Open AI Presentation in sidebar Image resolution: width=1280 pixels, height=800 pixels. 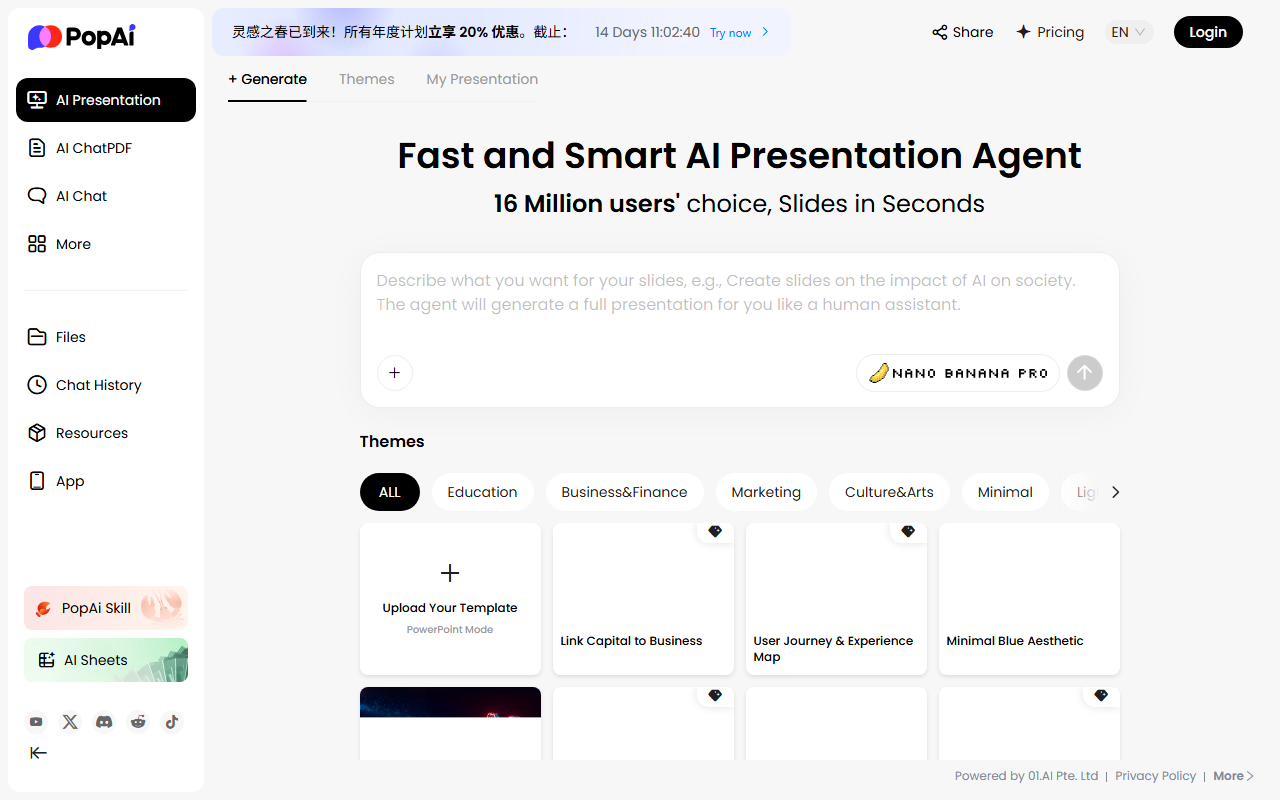(x=106, y=100)
